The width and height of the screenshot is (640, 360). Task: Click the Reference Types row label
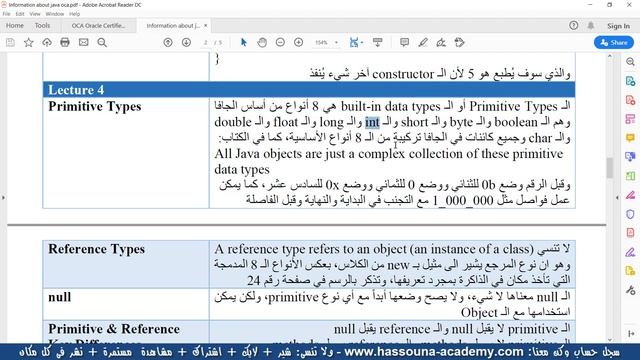96,249
